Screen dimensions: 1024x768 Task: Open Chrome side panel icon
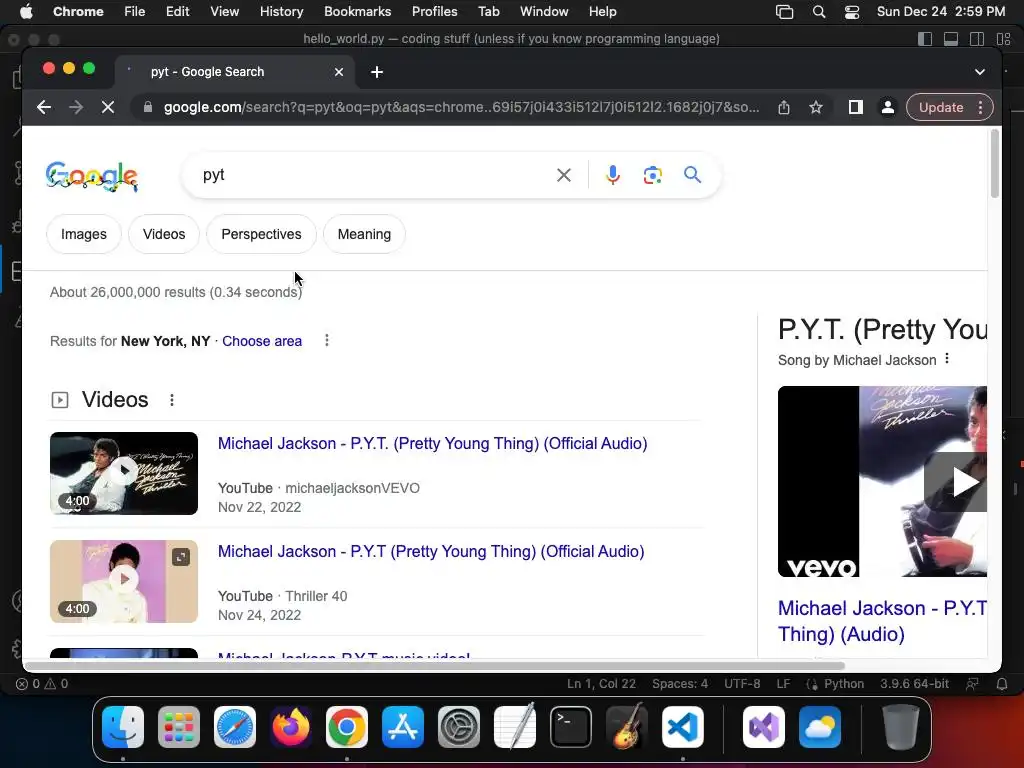856,107
